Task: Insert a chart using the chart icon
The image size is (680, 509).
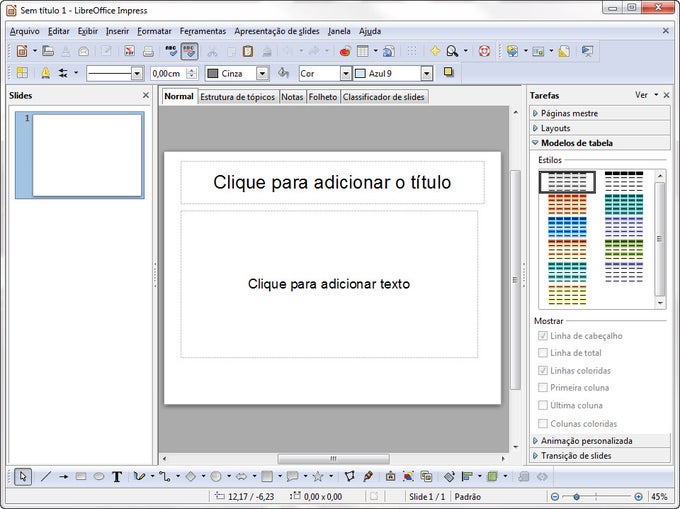Action: [x=345, y=51]
